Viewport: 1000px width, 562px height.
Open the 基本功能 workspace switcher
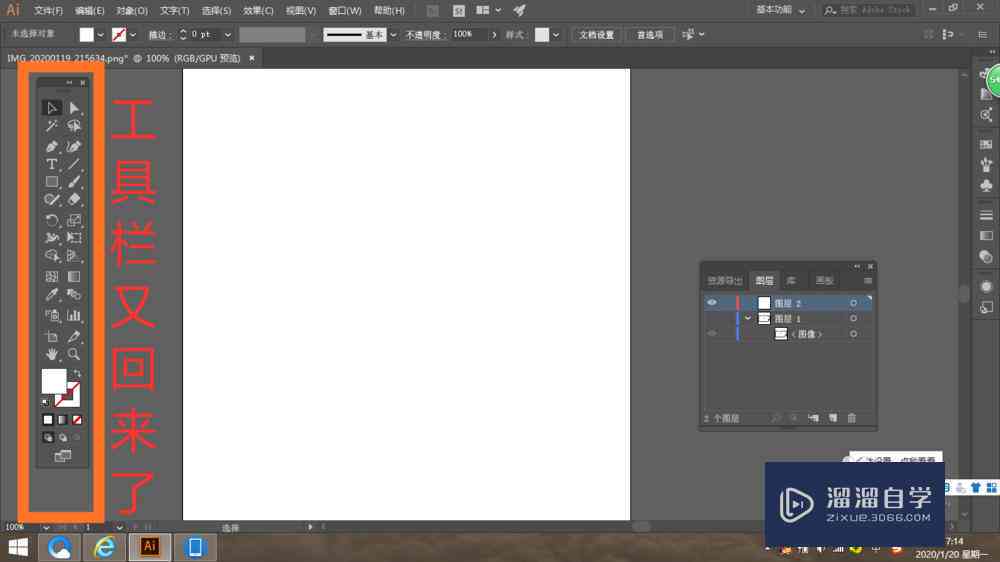click(780, 10)
